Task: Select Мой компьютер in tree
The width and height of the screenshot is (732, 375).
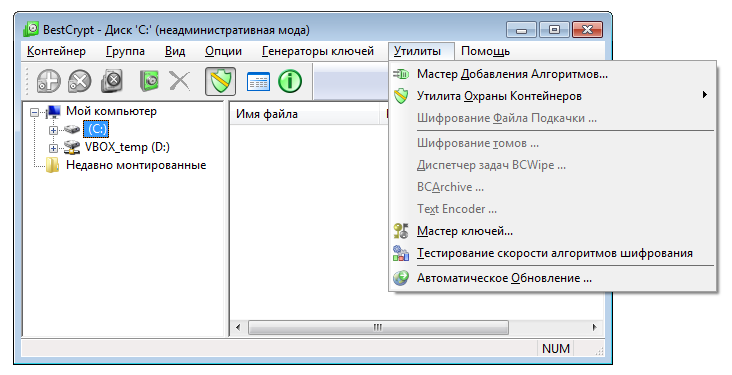Action: (111, 111)
